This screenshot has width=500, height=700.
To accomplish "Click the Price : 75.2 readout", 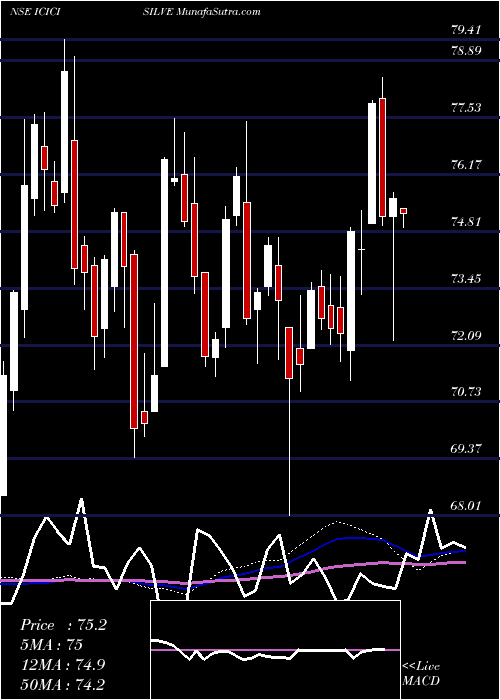I will coord(63,625).
